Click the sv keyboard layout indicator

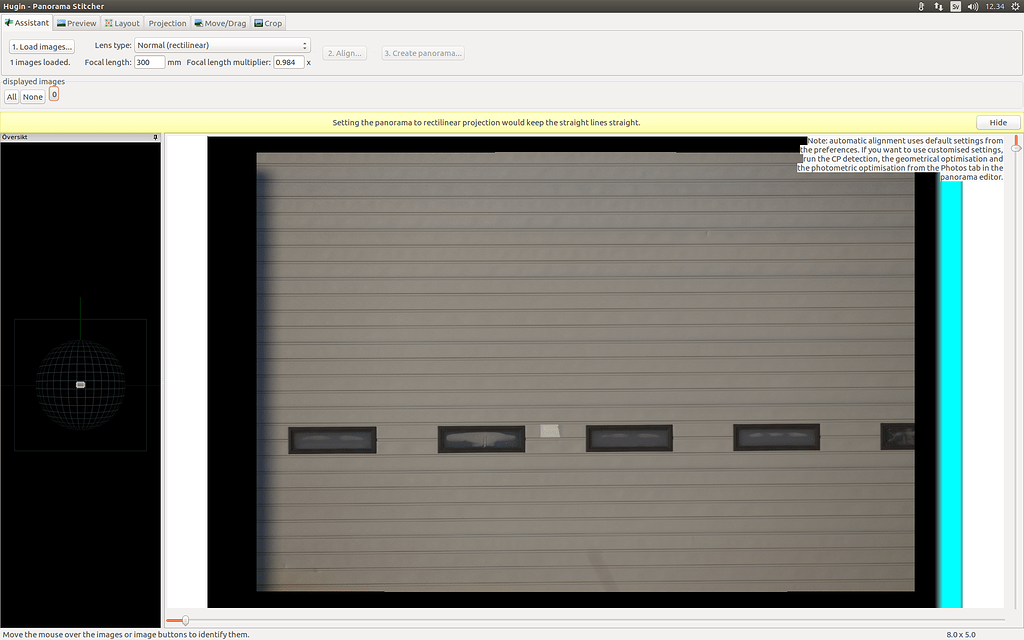coord(956,6)
